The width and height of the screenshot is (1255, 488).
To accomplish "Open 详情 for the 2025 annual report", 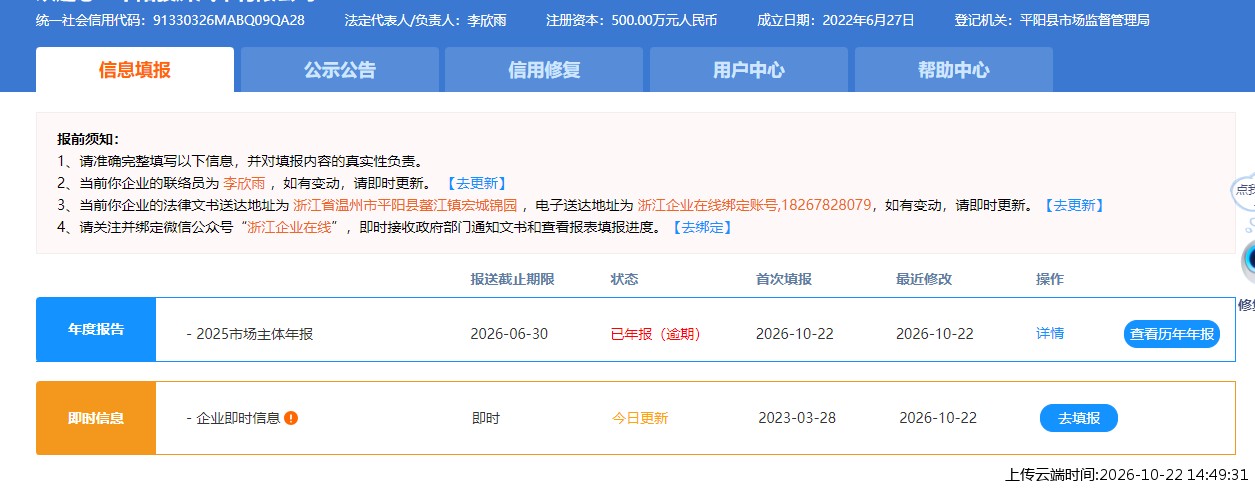I will pyautogui.click(x=1050, y=333).
